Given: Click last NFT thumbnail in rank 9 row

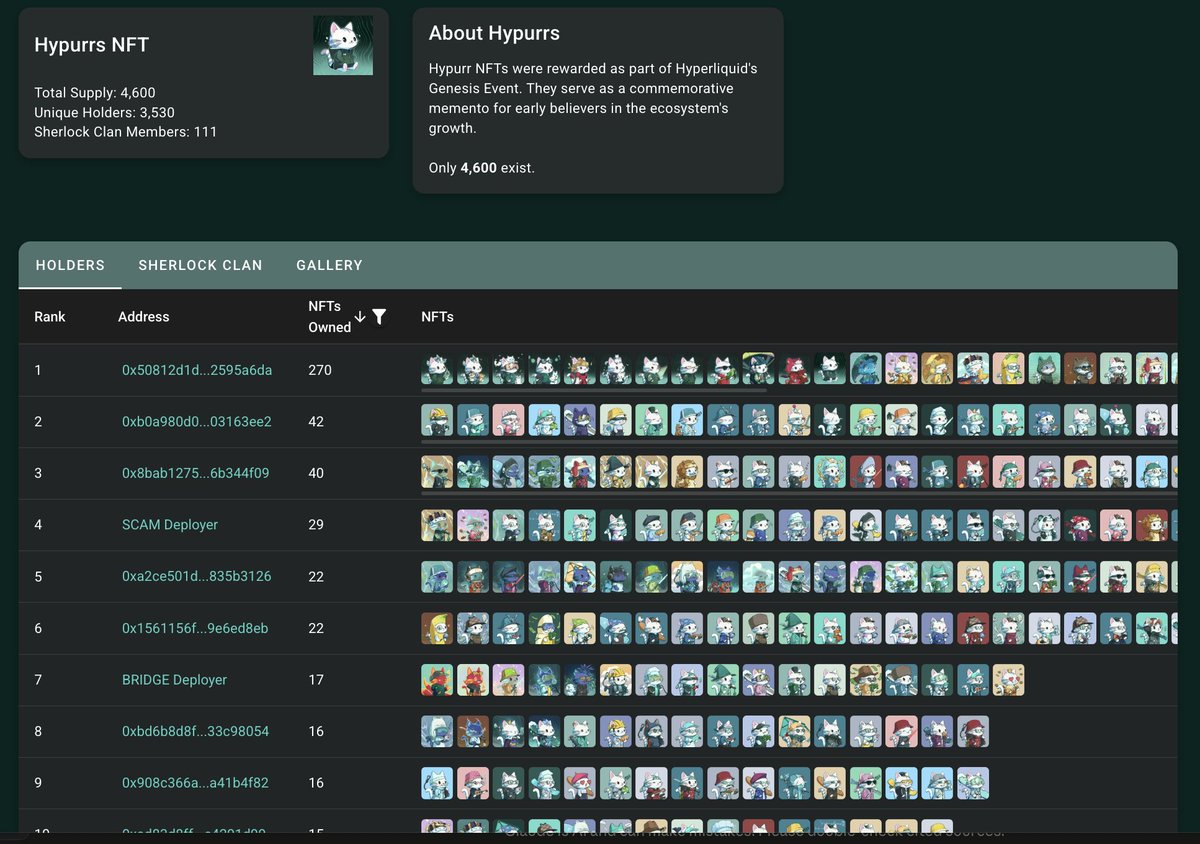Looking at the screenshot, I should coord(973,783).
